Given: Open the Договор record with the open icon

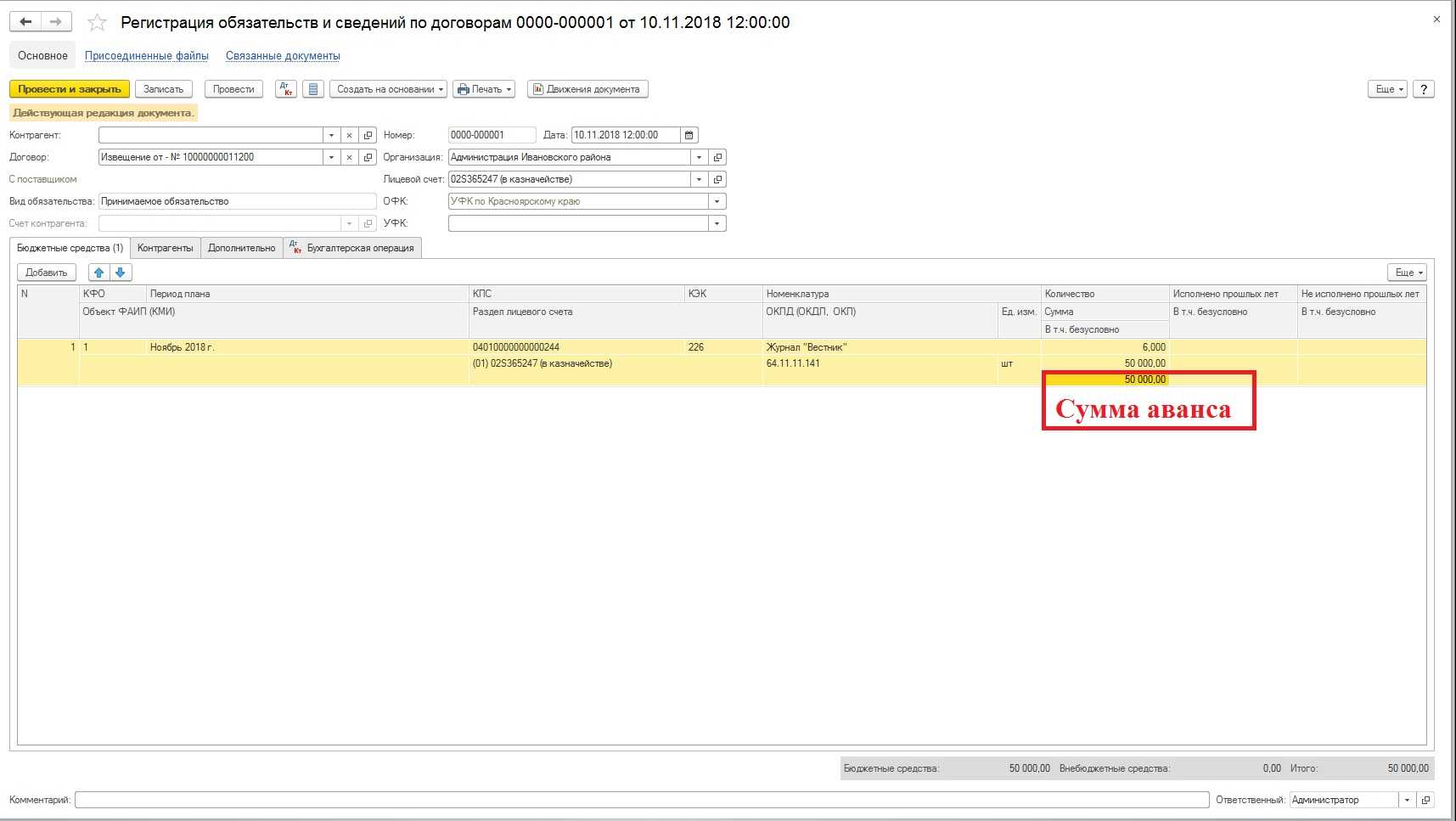Looking at the screenshot, I should point(368,157).
